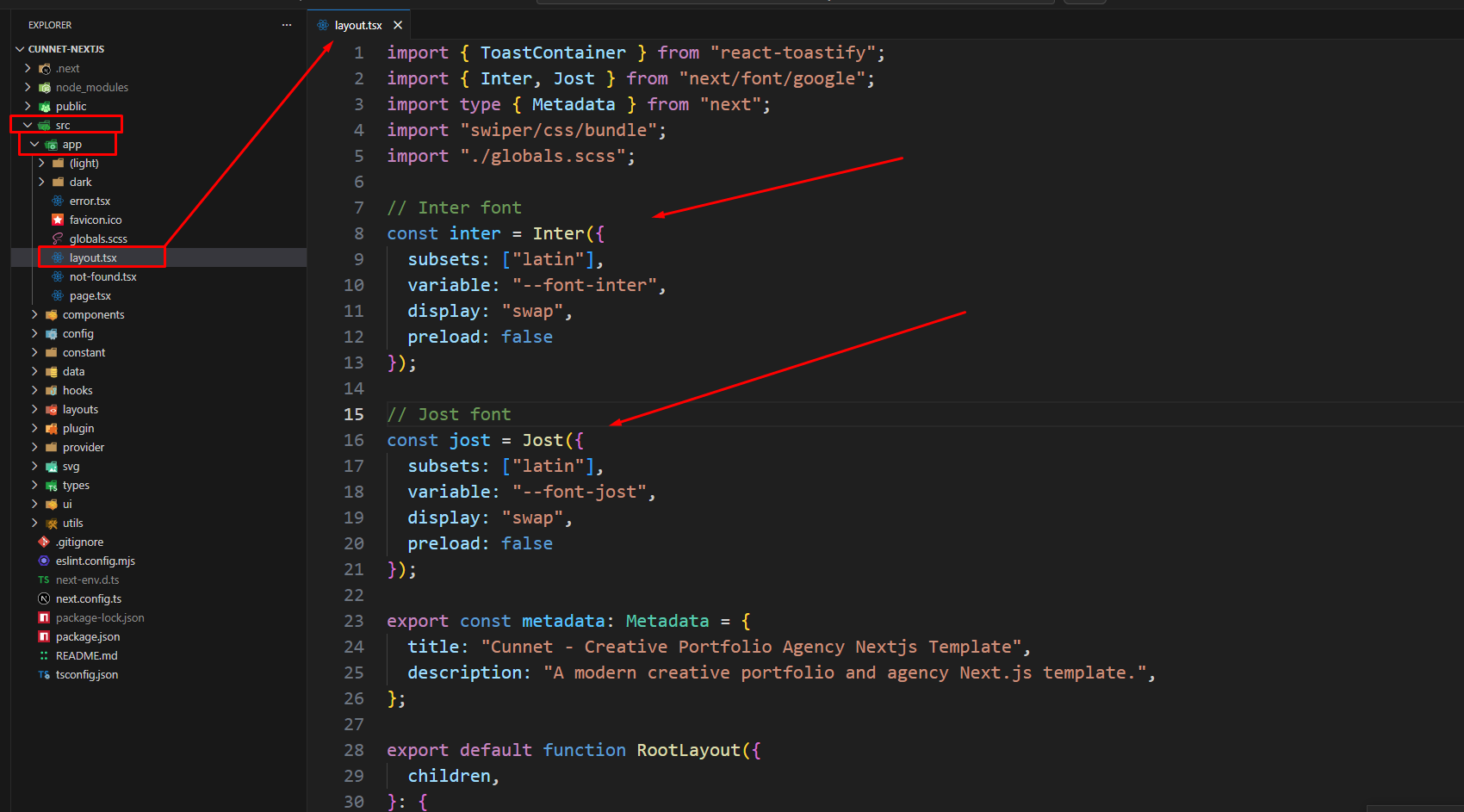1464x812 pixels.
Task: Click the package.json npm icon
Action: pyautogui.click(x=44, y=636)
